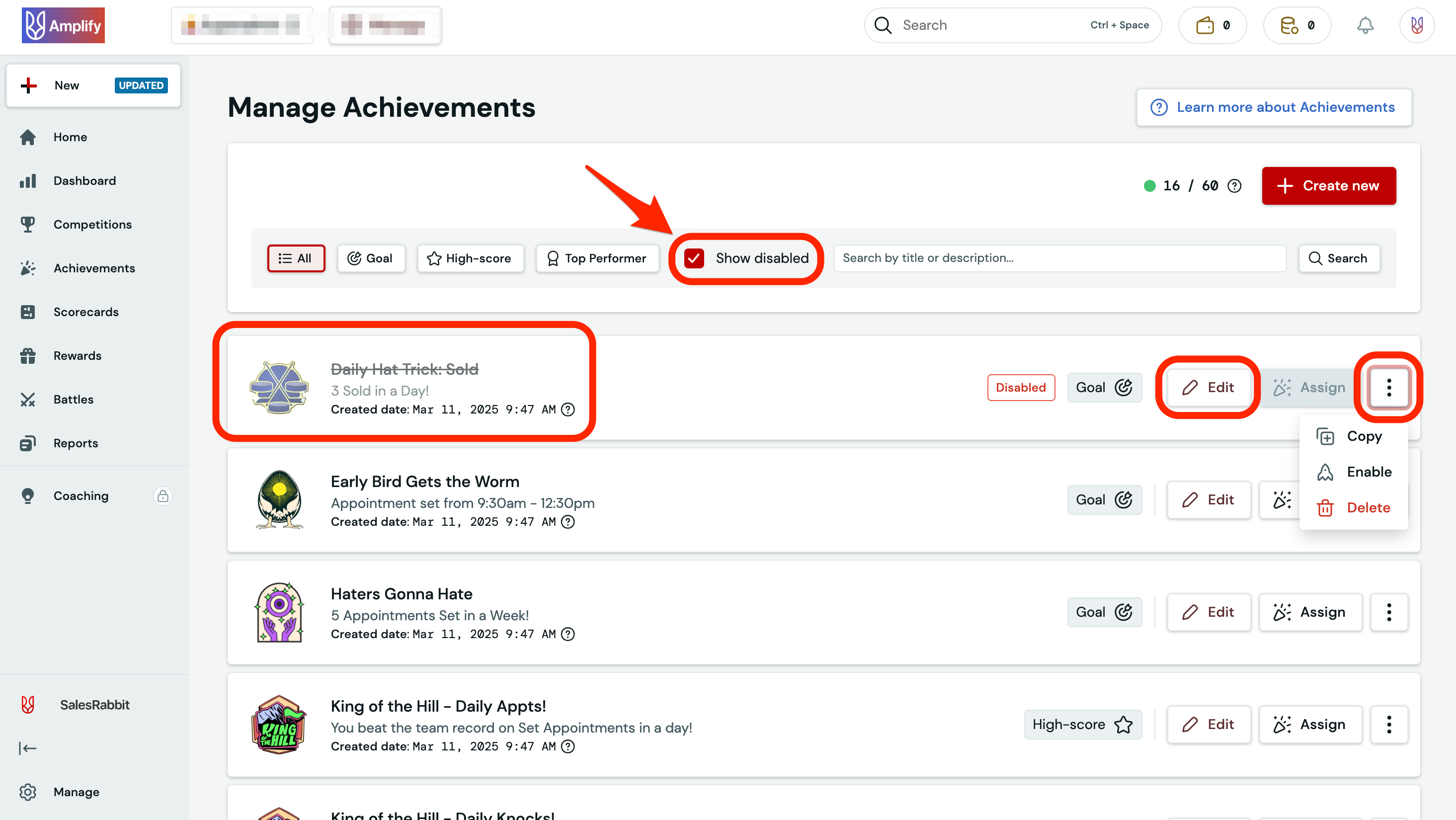Image resolution: width=1456 pixels, height=820 pixels.
Task: Click the search by title field
Action: (1059, 258)
